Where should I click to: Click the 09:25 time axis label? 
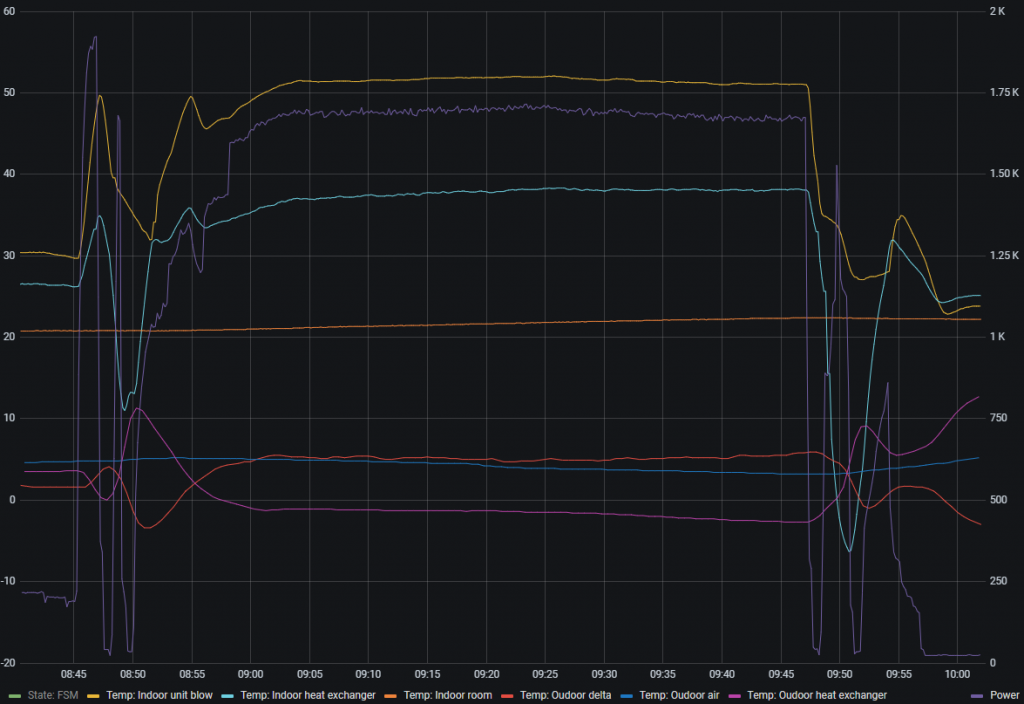point(545,674)
